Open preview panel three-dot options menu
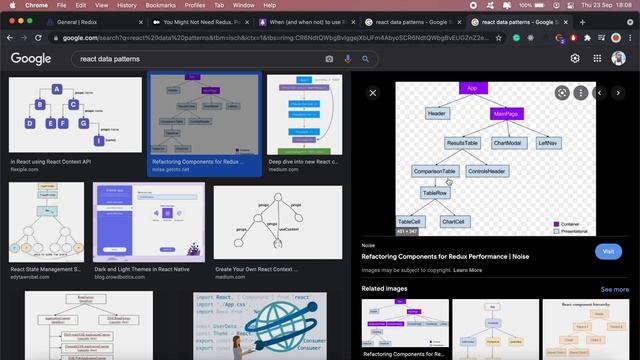Image resolution: width=640 pixels, height=360 pixels. pos(580,93)
